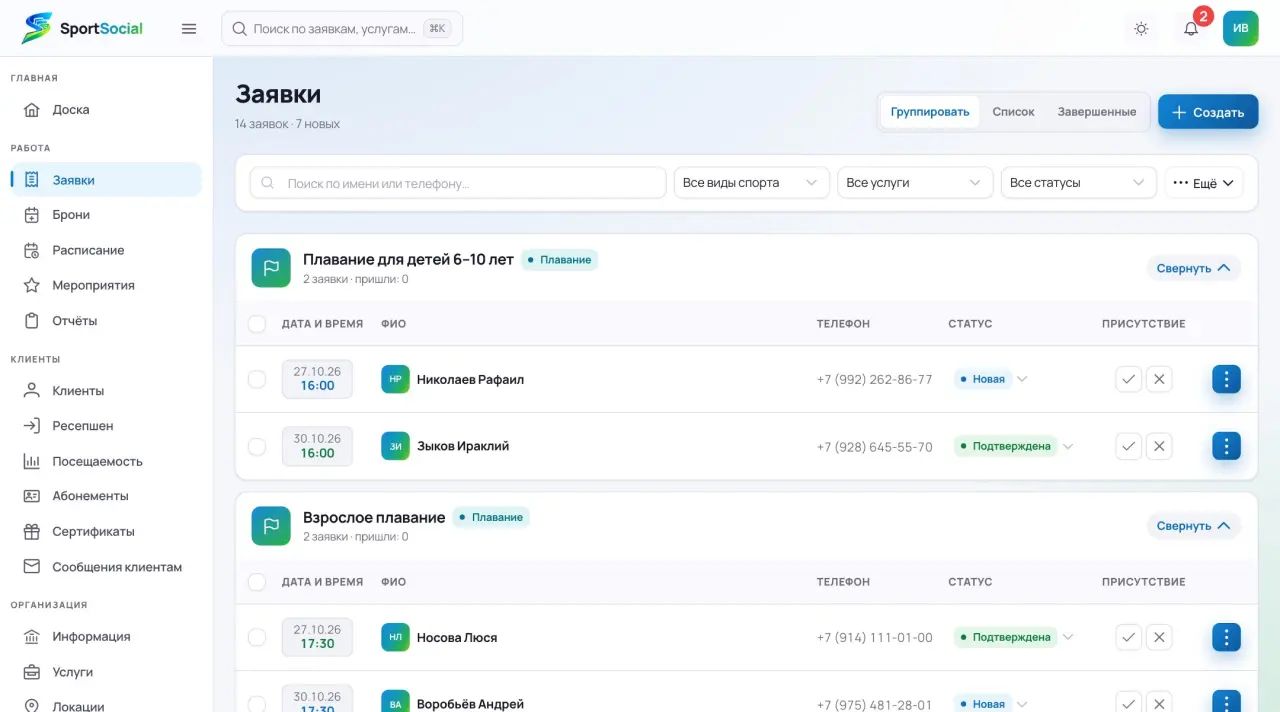
Task: Toggle the sidebar hamburger menu icon
Action: click(x=189, y=29)
